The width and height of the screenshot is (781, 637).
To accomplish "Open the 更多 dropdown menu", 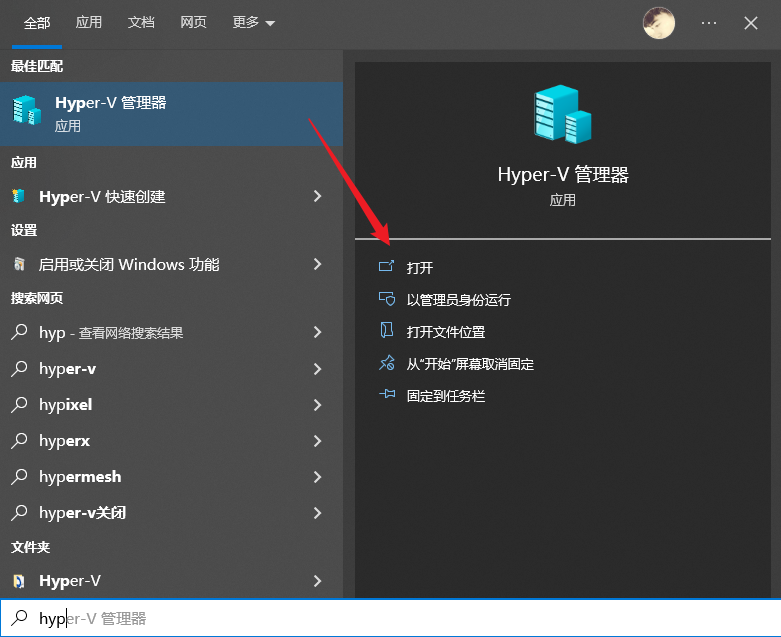I will click(x=254, y=22).
